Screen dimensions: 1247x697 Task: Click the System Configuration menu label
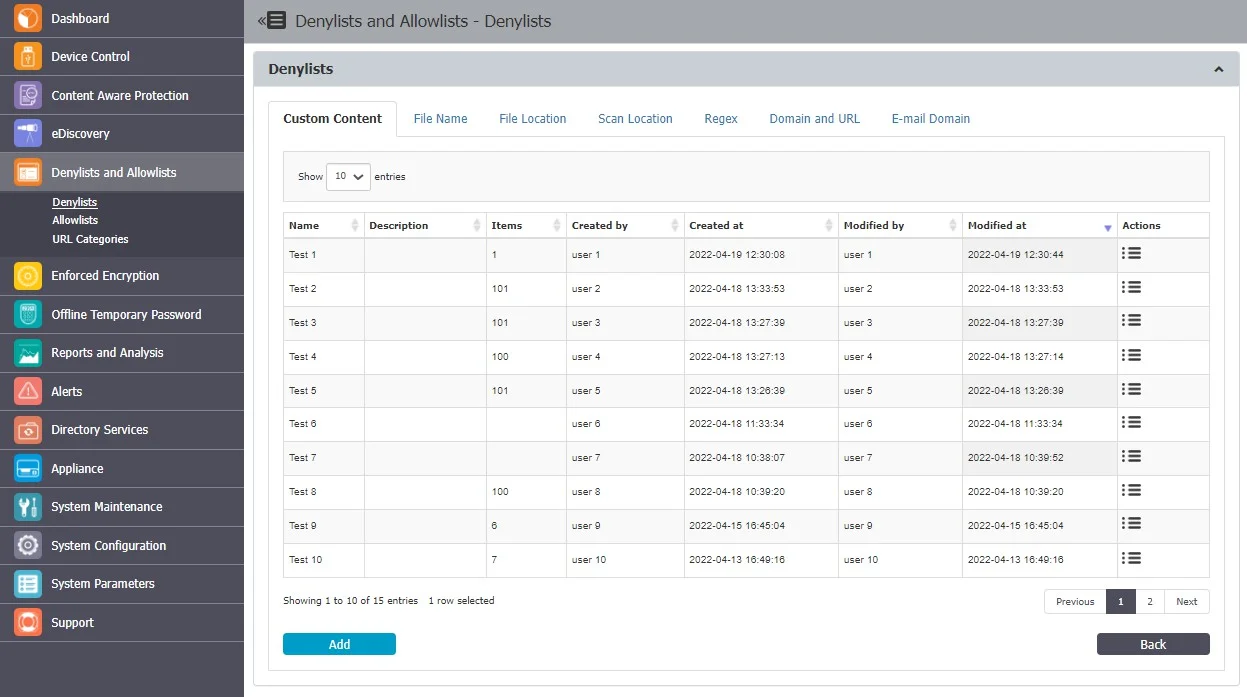[108, 545]
